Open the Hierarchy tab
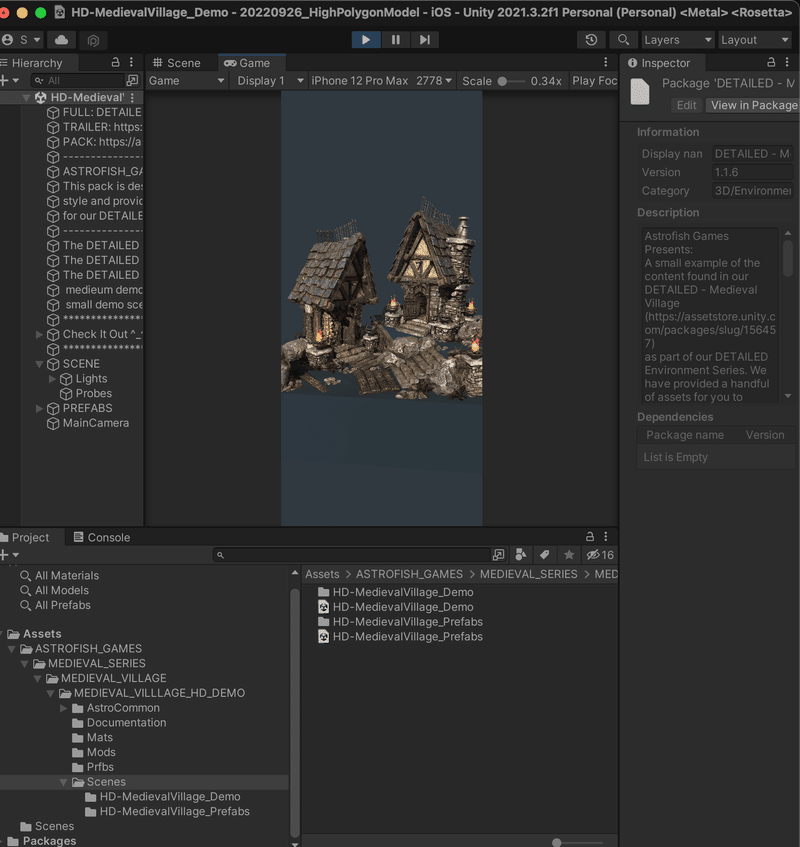 (x=36, y=63)
